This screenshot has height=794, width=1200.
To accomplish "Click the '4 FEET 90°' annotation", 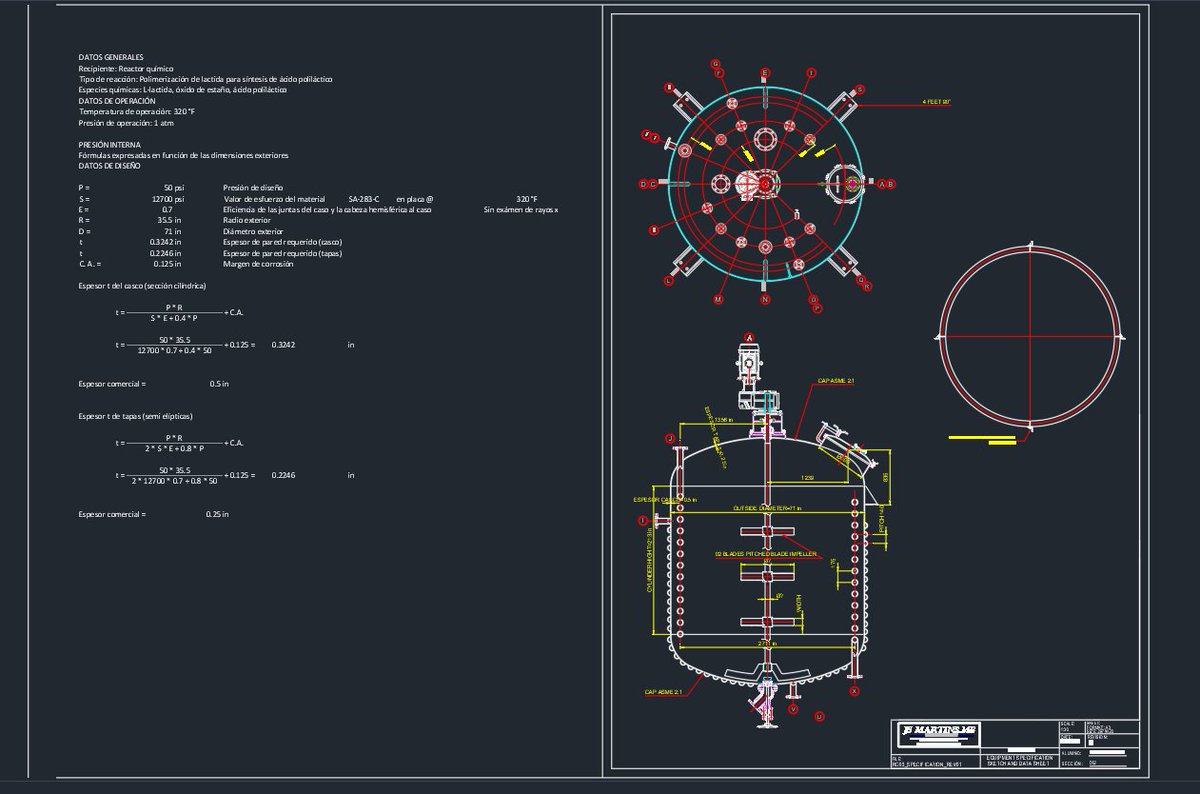I will click(936, 102).
